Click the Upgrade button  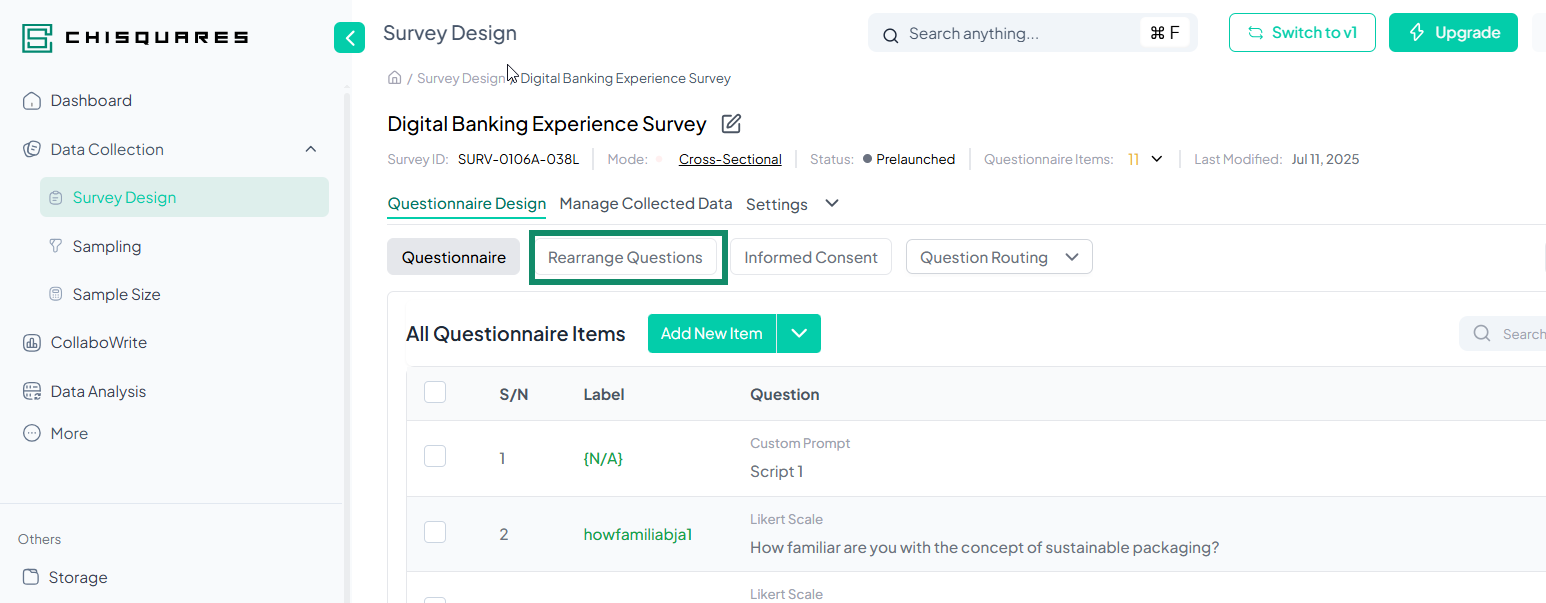pyautogui.click(x=1453, y=33)
